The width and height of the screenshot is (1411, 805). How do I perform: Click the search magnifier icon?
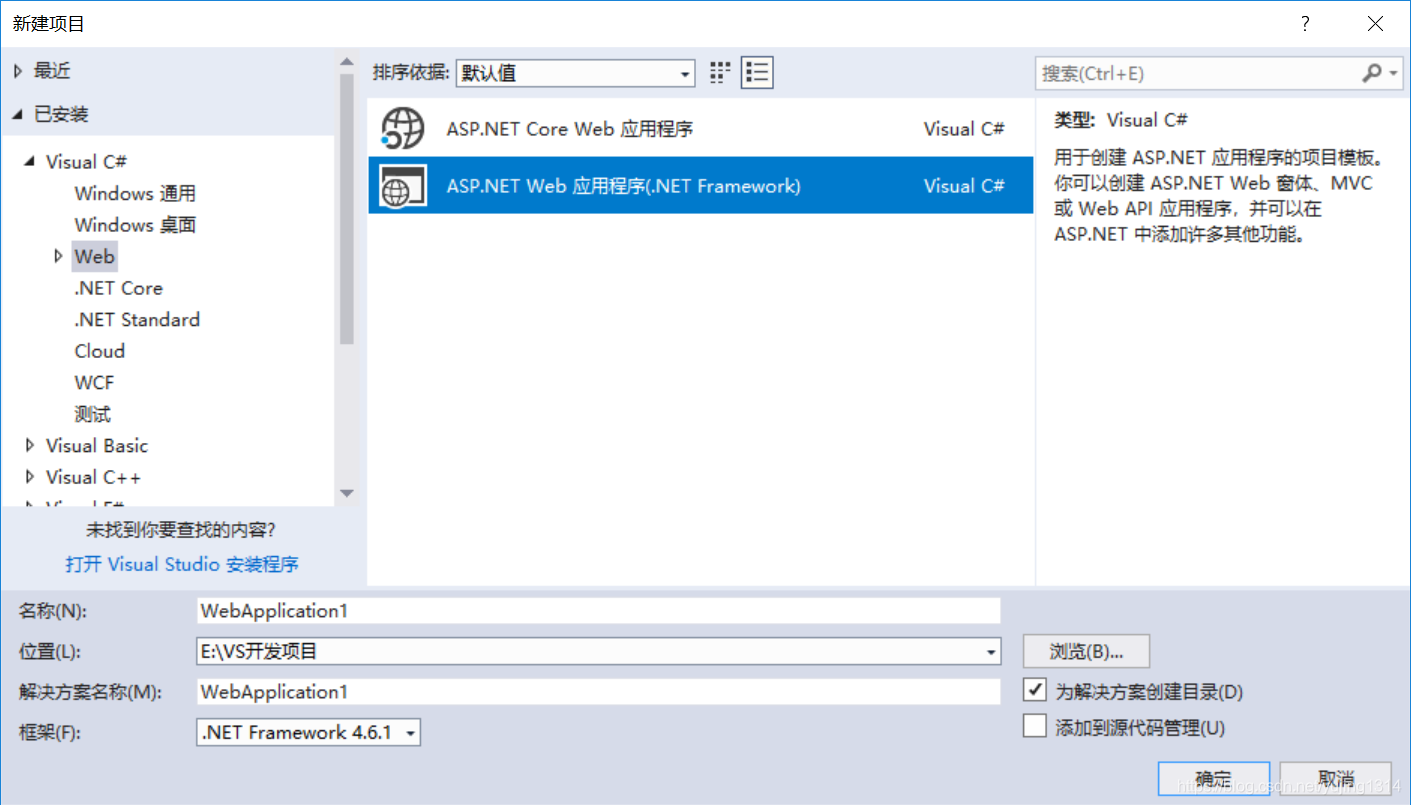pos(1372,73)
